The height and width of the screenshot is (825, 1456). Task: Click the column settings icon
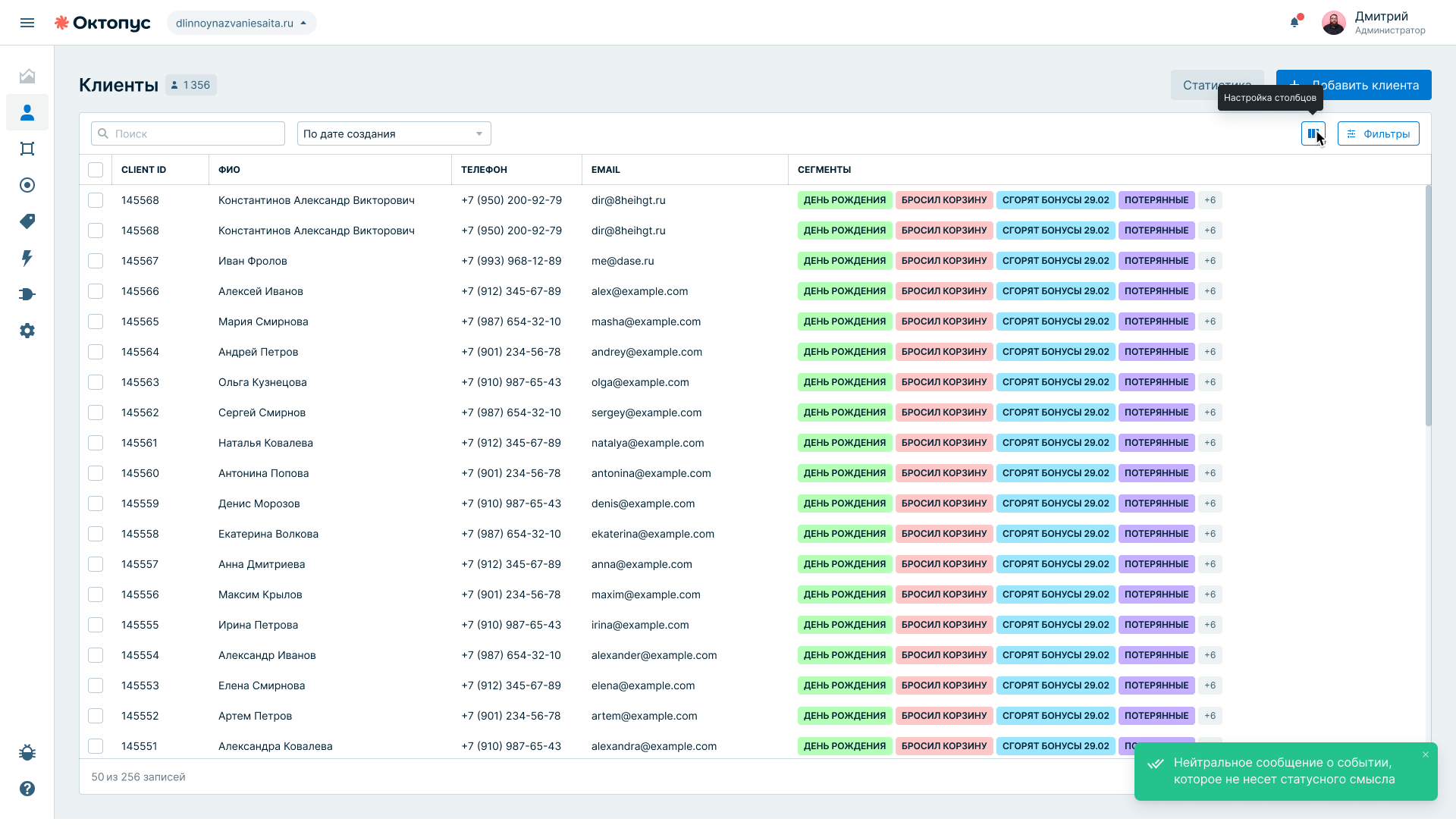pos(1313,133)
